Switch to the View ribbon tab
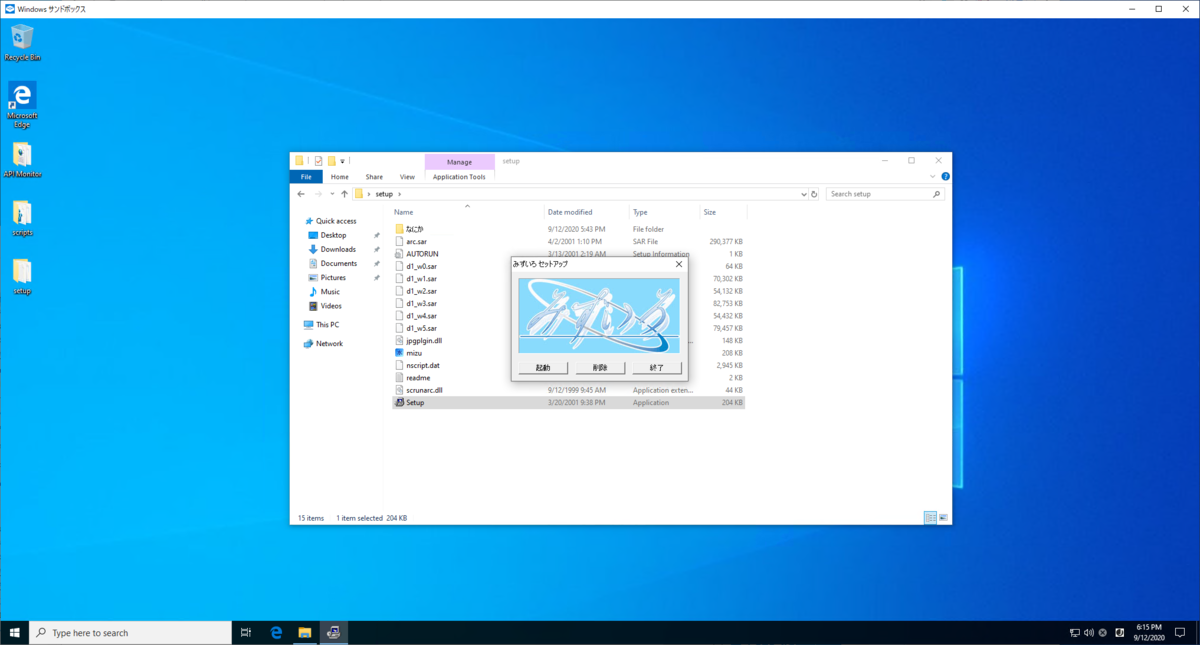The height and width of the screenshot is (645, 1200). (407, 177)
